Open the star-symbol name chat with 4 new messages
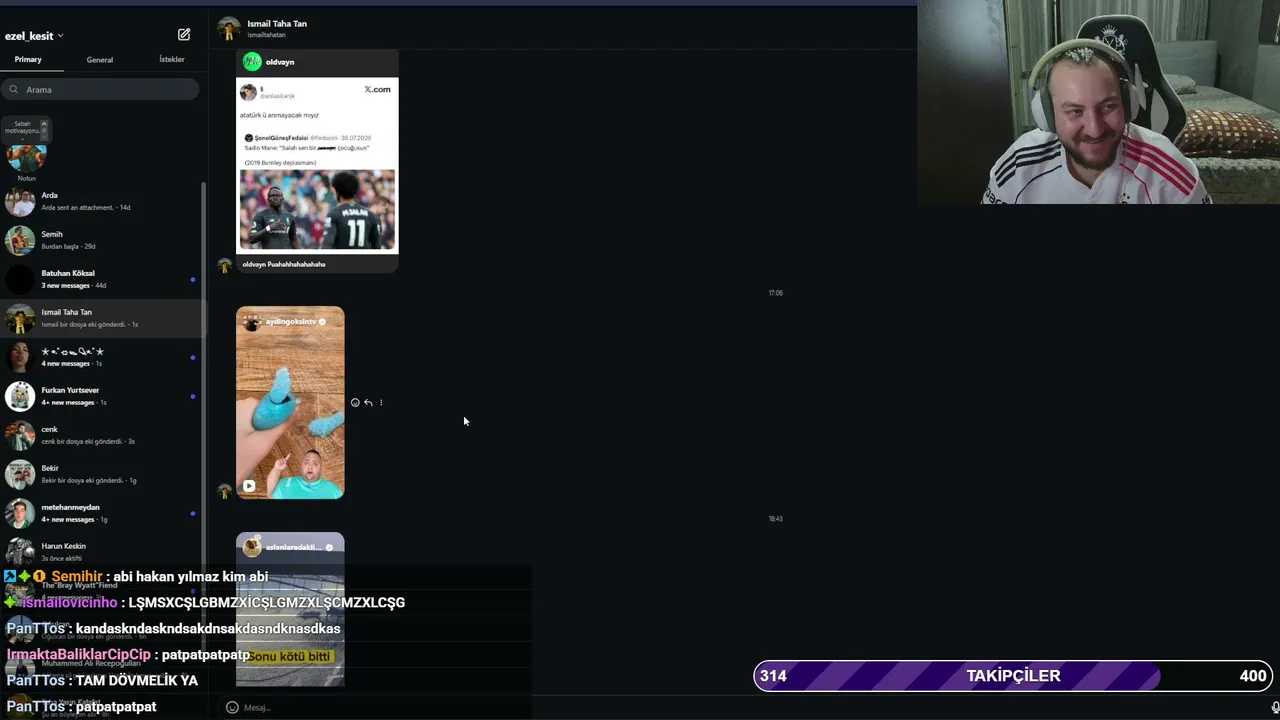 (x=102, y=357)
